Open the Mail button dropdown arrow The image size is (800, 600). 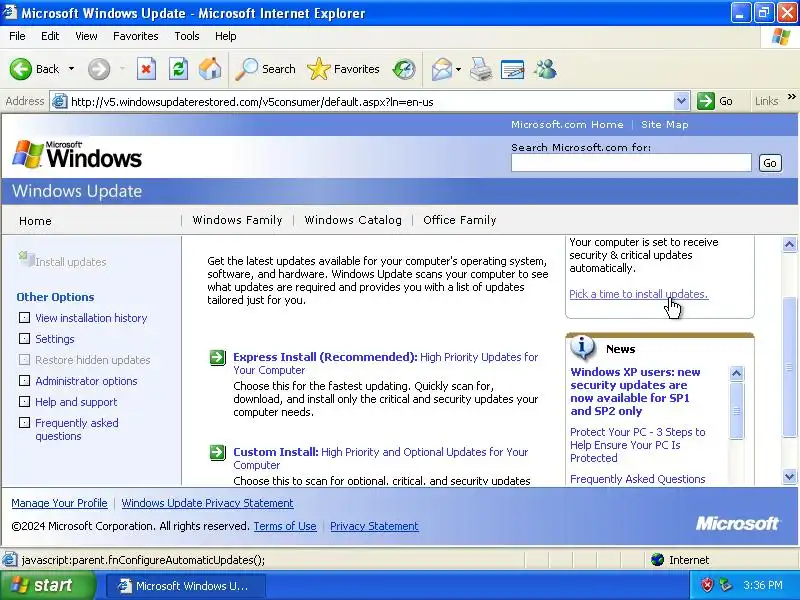[x=458, y=69]
